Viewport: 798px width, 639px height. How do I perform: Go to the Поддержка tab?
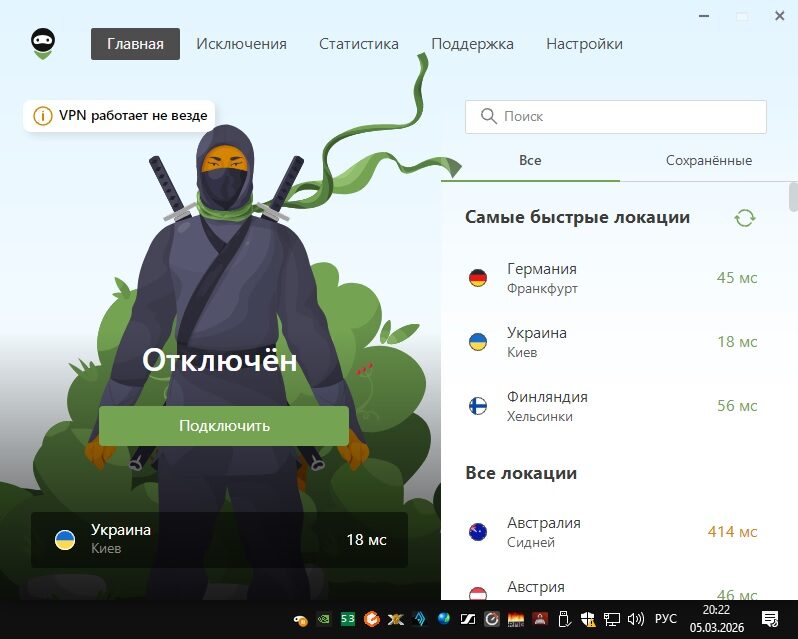click(x=472, y=44)
